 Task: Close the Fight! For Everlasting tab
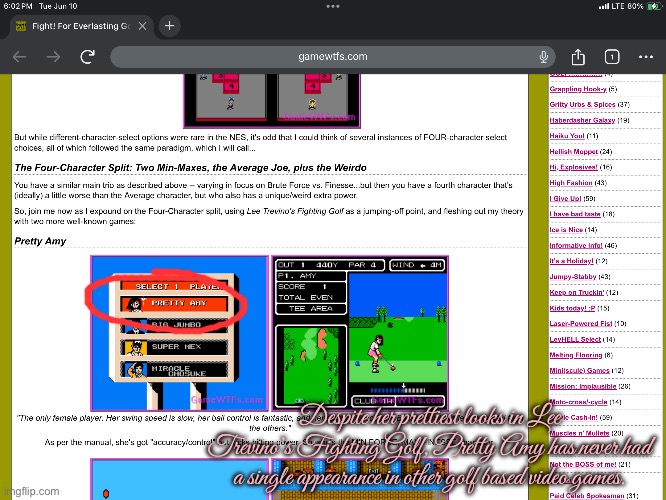click(142, 26)
